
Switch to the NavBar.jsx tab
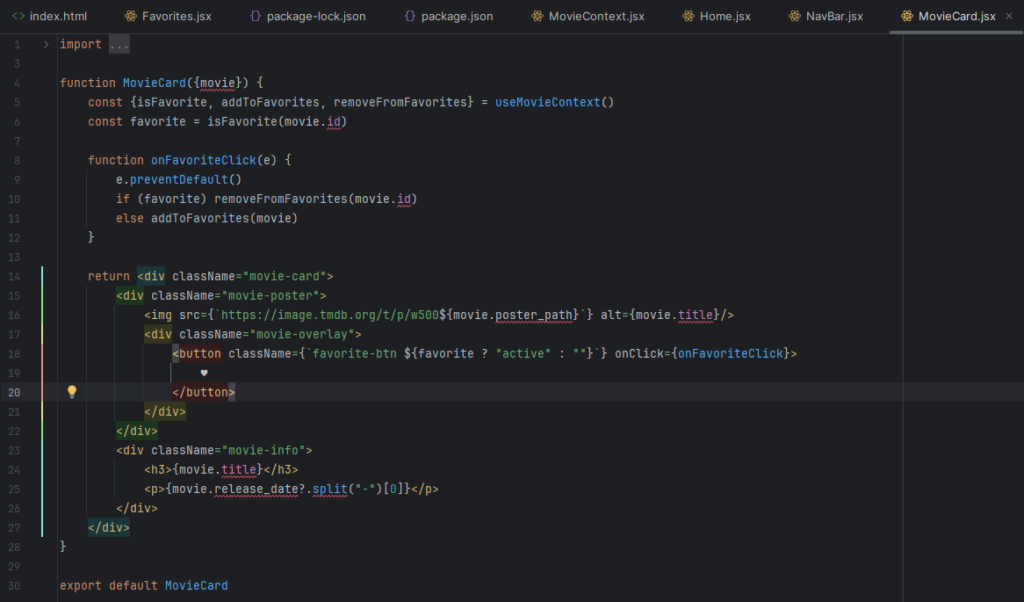click(x=834, y=17)
